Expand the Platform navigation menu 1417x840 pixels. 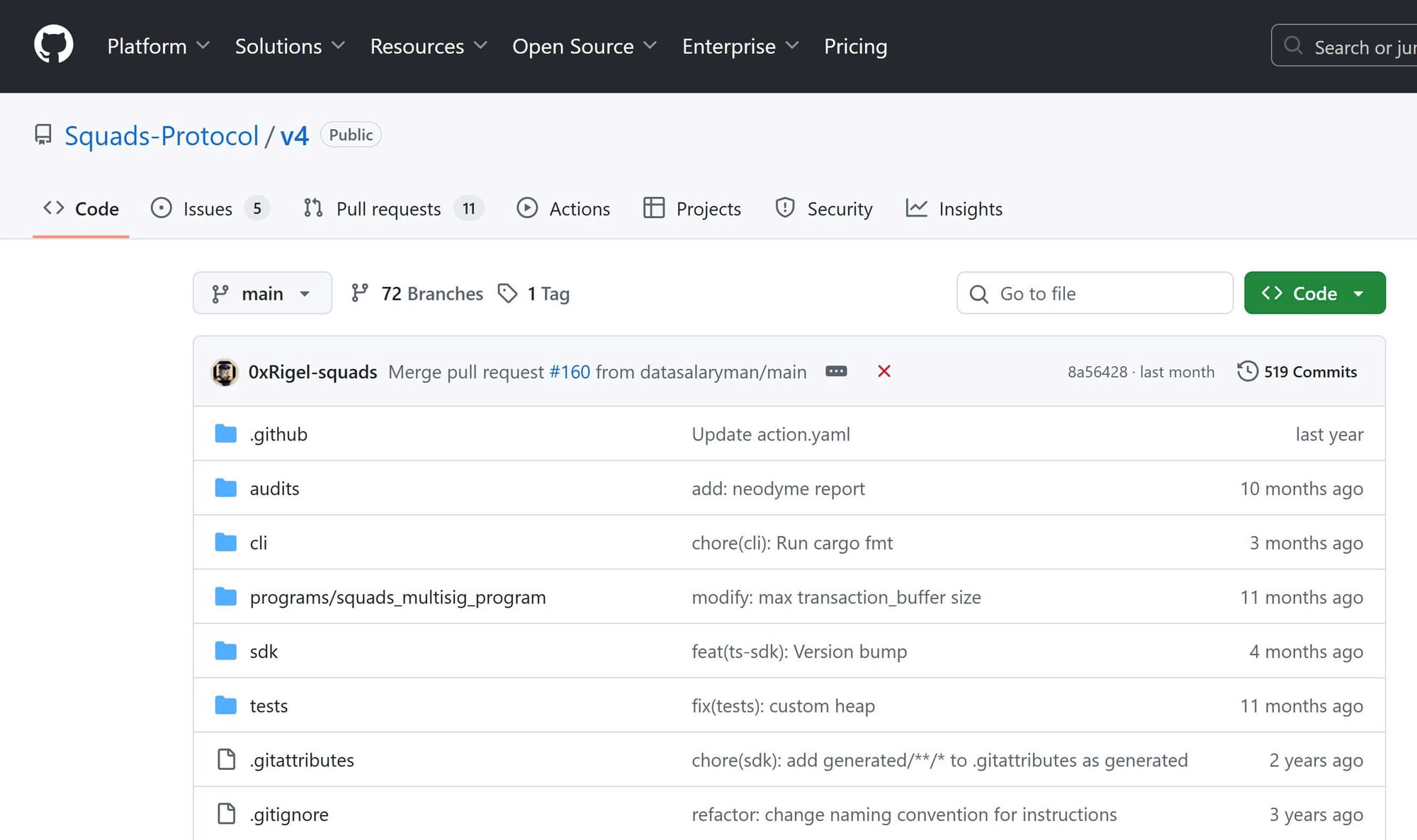158,46
